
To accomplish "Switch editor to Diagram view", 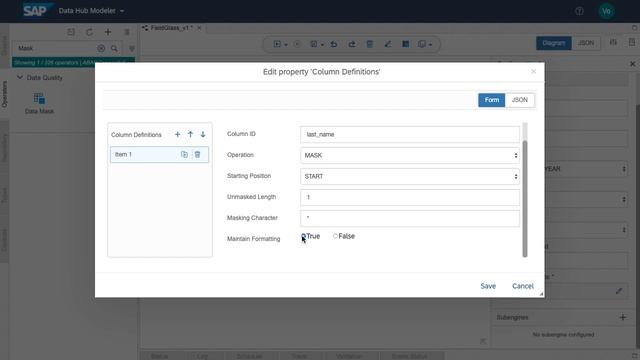I will 553,43.
